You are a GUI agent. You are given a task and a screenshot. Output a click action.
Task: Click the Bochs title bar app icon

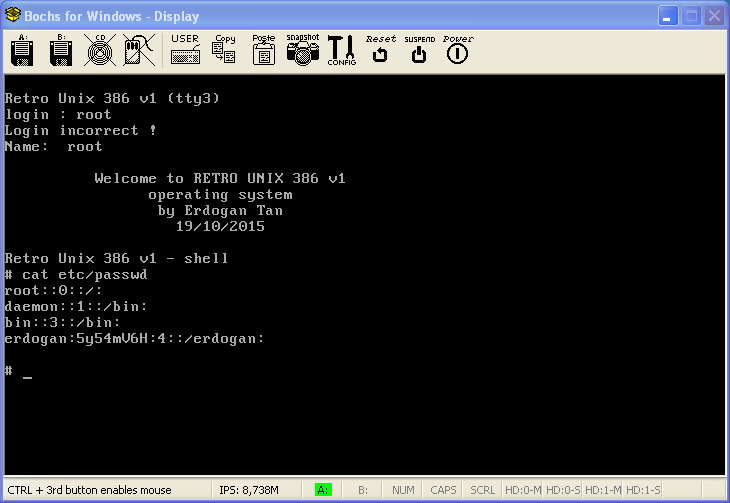point(13,16)
